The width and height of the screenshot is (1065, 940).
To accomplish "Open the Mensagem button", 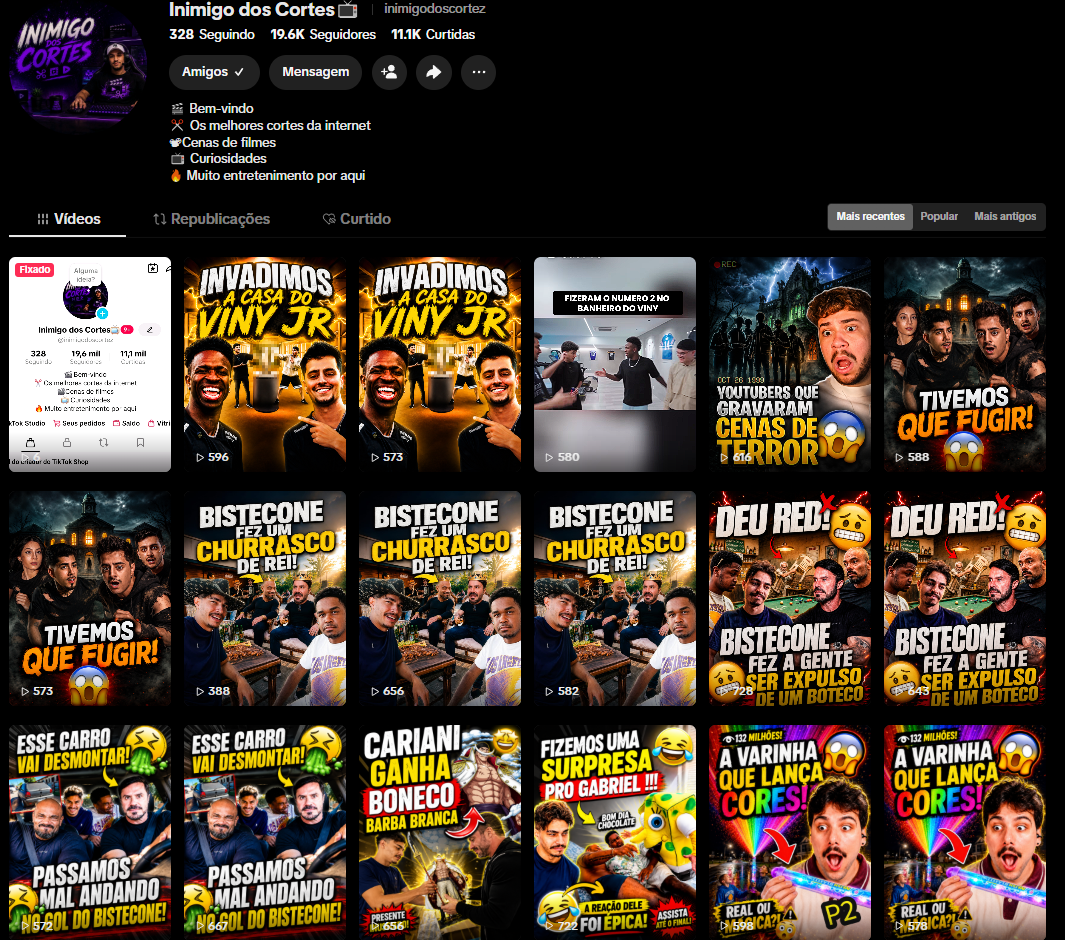I will point(316,72).
